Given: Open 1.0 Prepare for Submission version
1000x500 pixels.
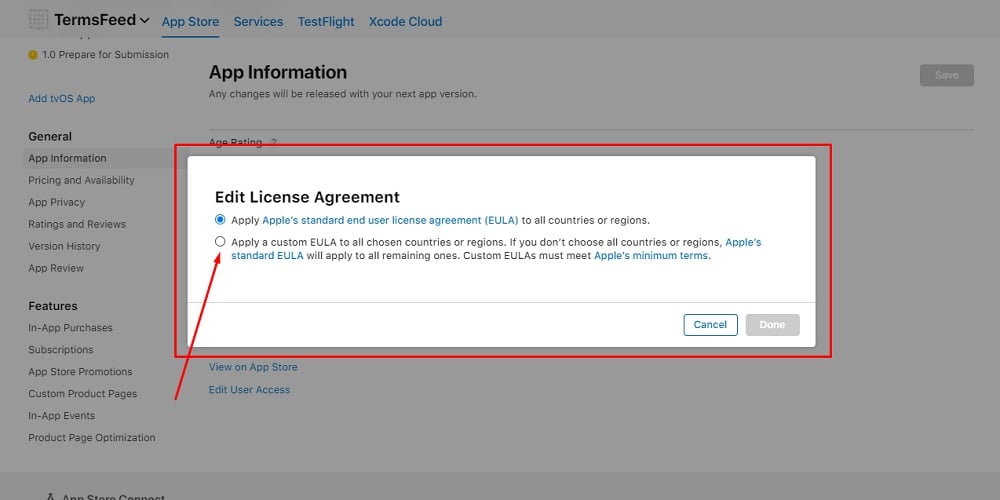Looking at the screenshot, I should (105, 55).
